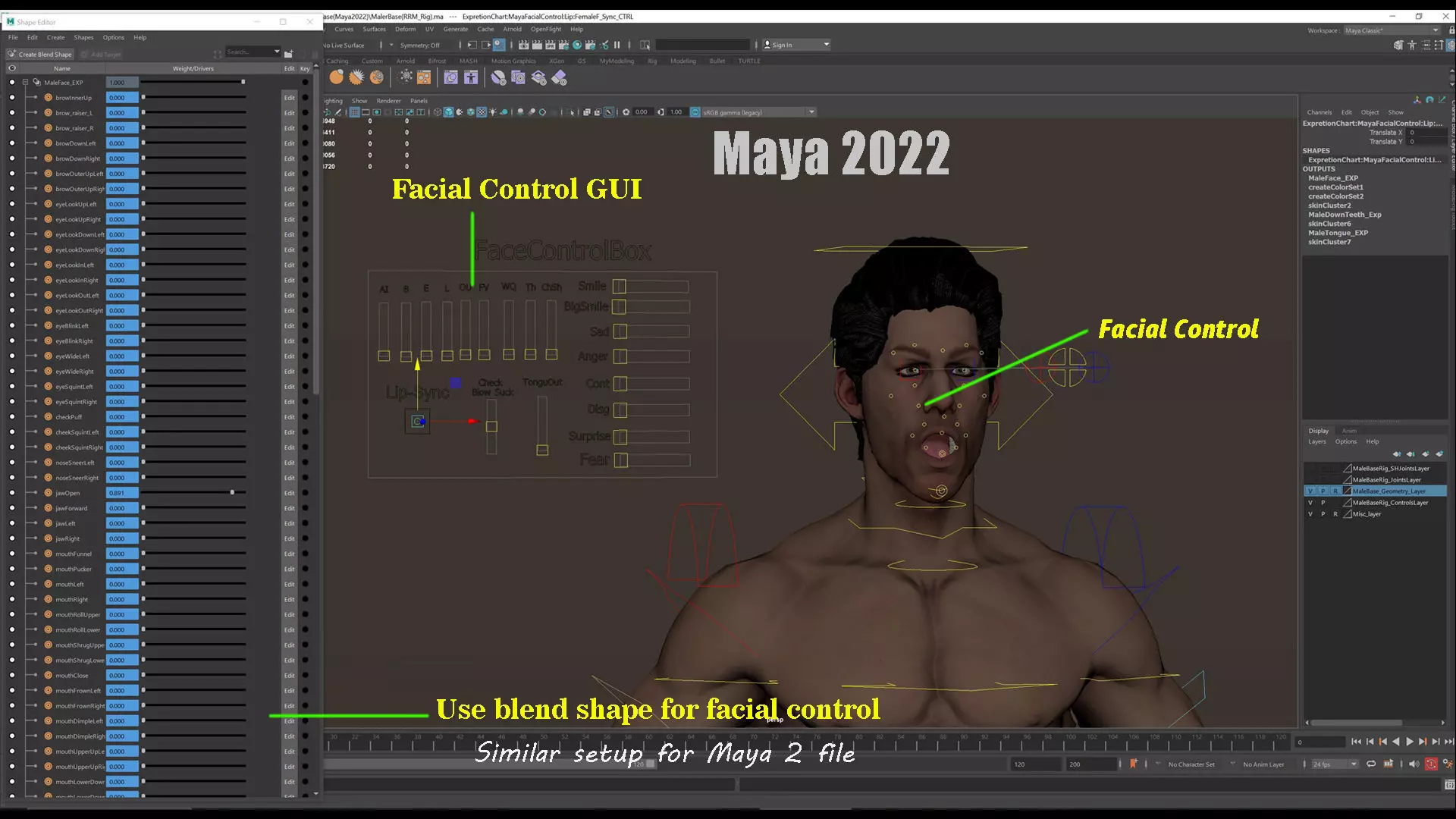1456x819 pixels.
Task: Click the pause render icon
Action: (617, 45)
